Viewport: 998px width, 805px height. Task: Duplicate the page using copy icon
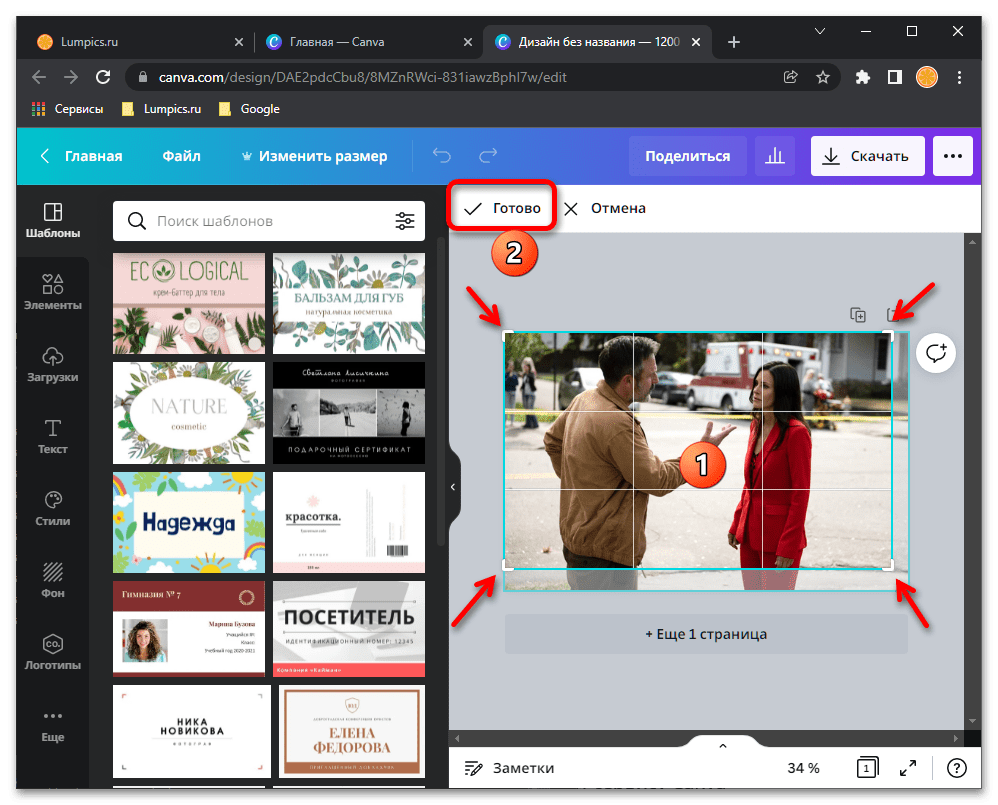click(x=858, y=315)
